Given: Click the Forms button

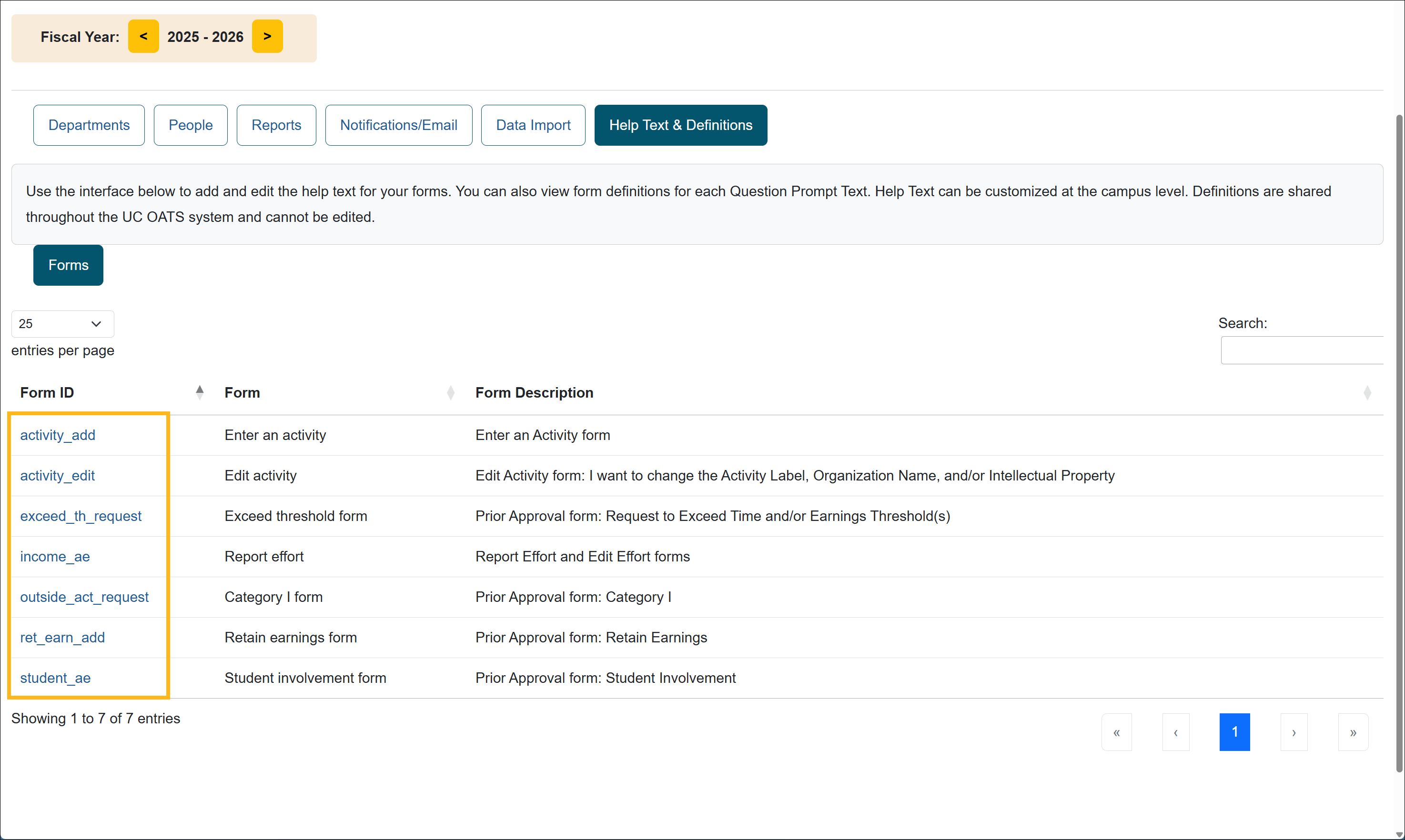Looking at the screenshot, I should click(69, 265).
